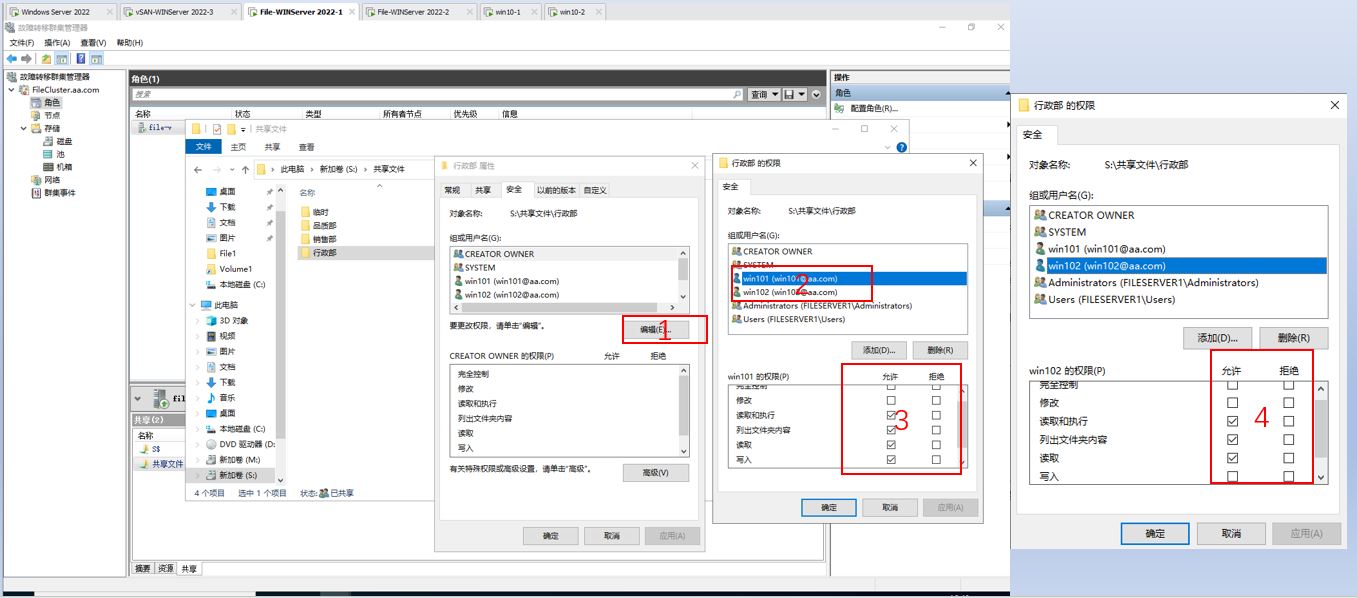
Task: Collapse the FileCluster.aa.com tree node
Action: (x=11, y=90)
